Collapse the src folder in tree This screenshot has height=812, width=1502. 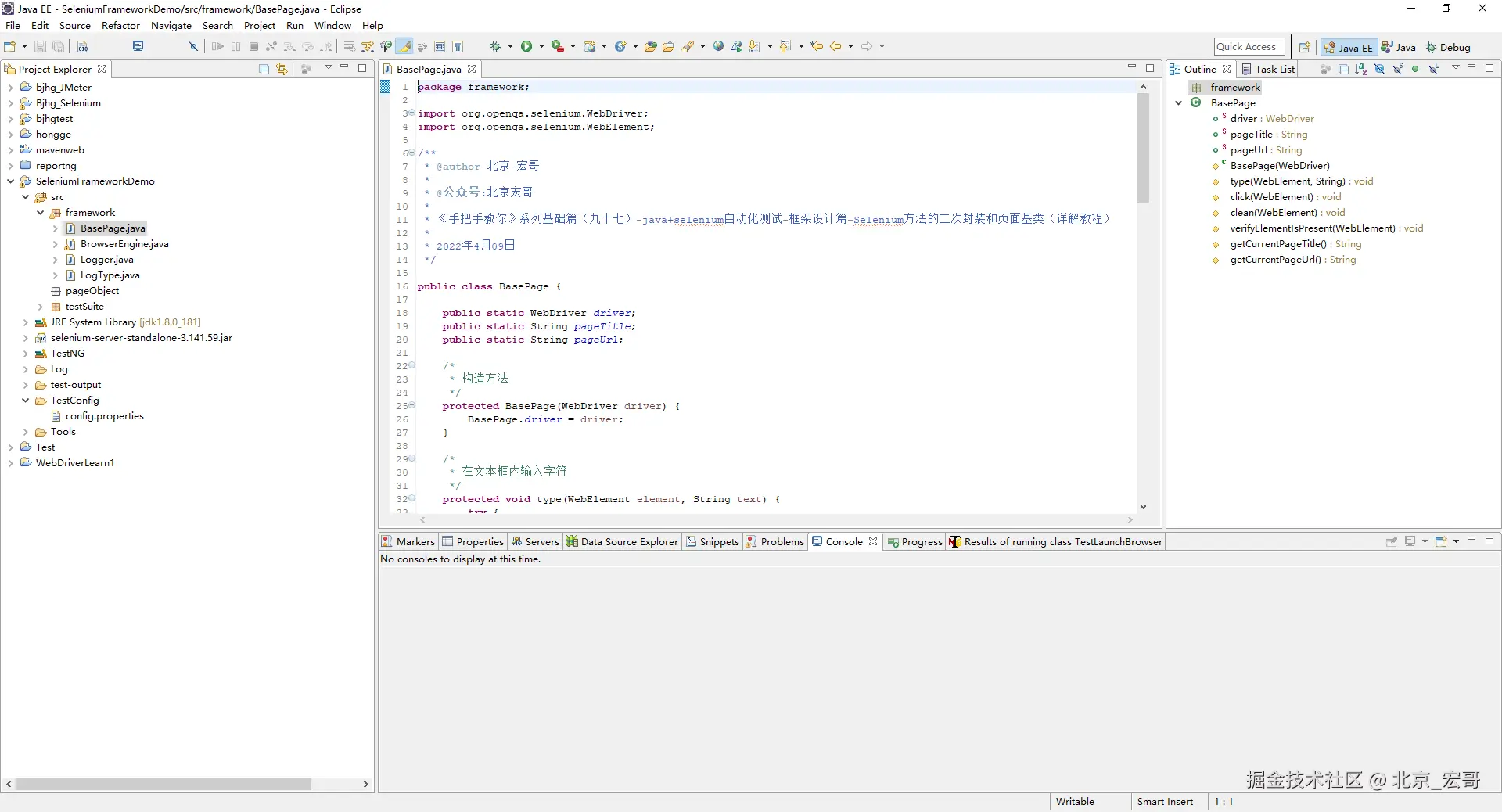click(x=25, y=197)
